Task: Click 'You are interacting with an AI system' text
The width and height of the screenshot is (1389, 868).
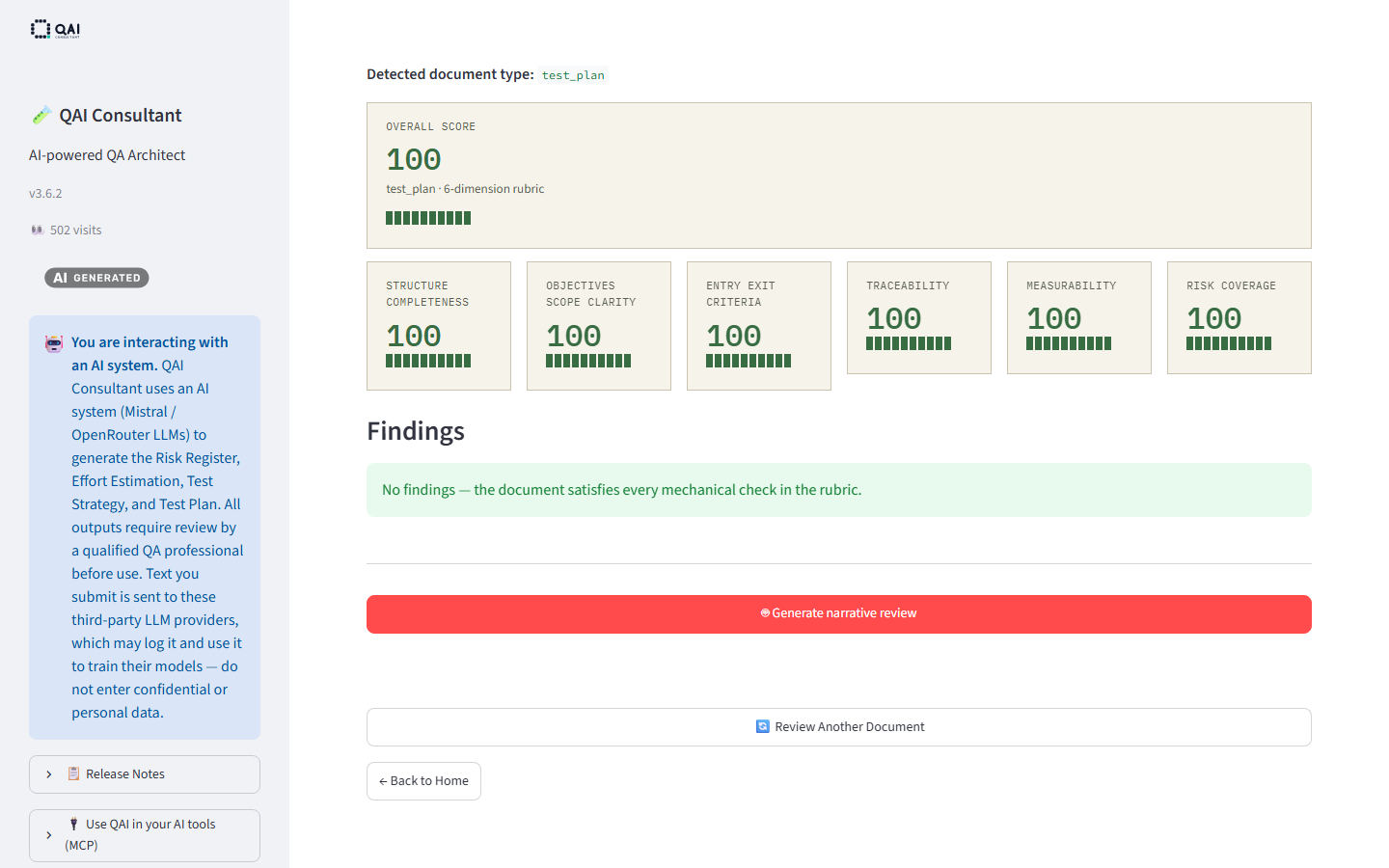Action: [x=150, y=354]
